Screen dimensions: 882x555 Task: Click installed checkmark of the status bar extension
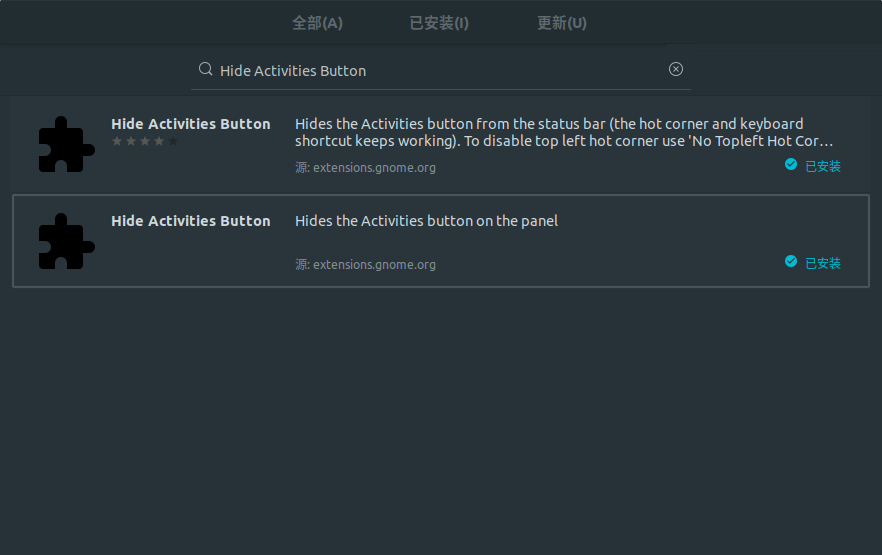pyautogui.click(x=791, y=165)
